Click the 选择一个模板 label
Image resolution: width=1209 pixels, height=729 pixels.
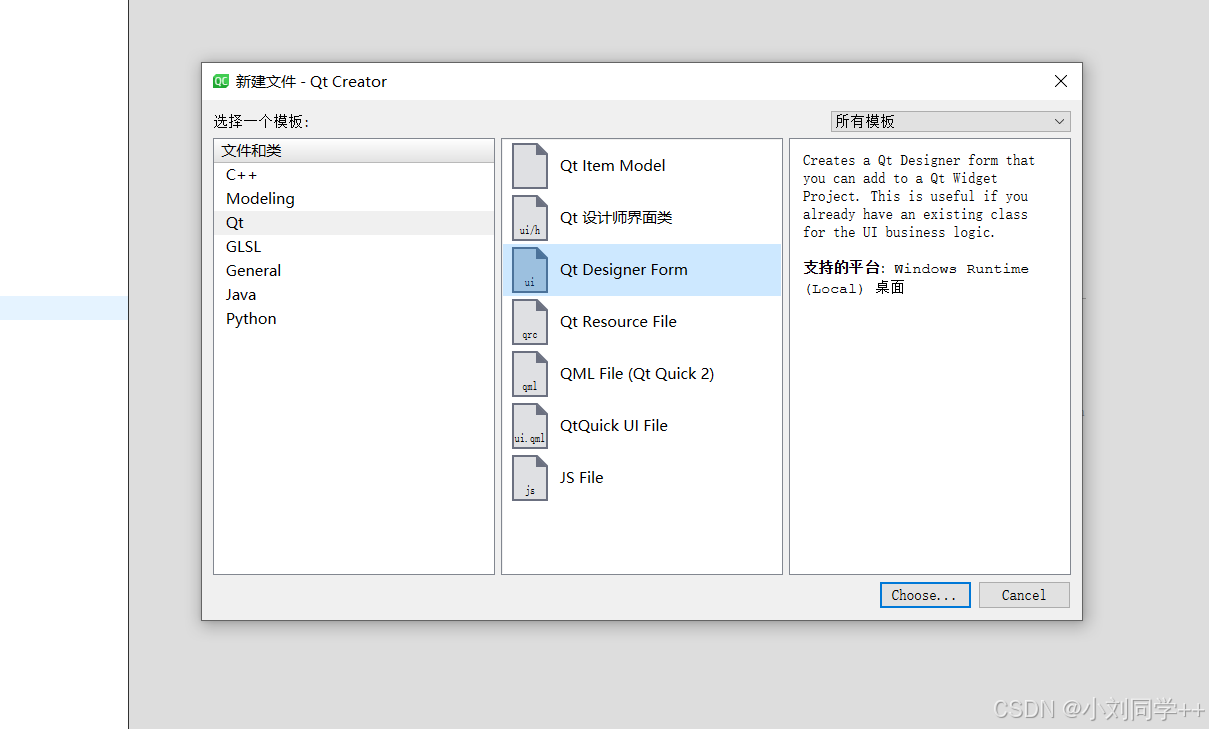[x=261, y=121]
